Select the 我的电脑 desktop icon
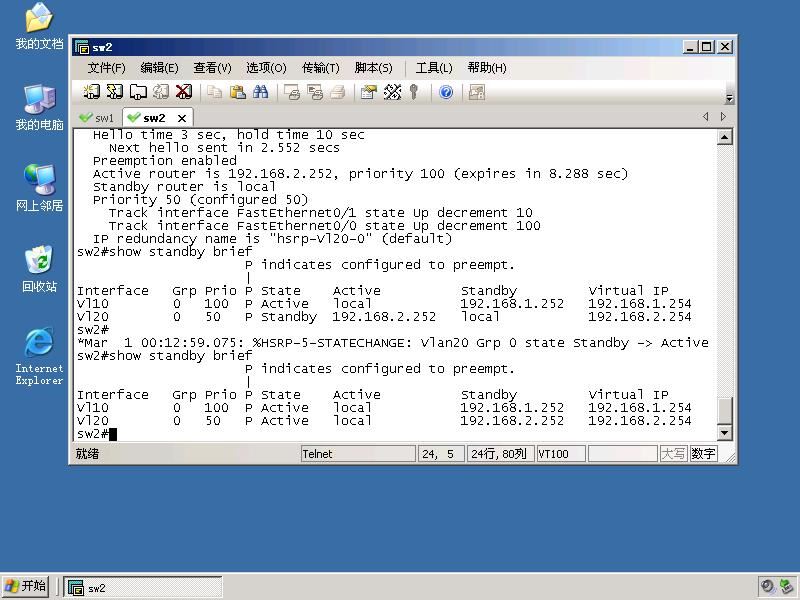Screen dimensions: 800x600 pos(39,108)
